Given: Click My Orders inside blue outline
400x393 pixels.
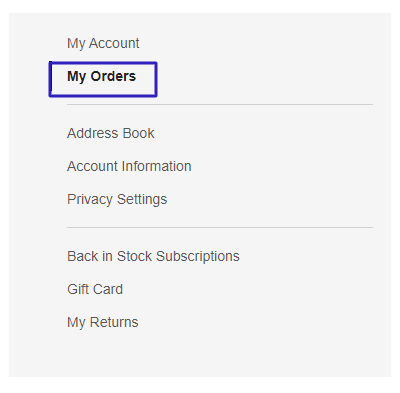Looking at the screenshot, I should [x=102, y=77].
